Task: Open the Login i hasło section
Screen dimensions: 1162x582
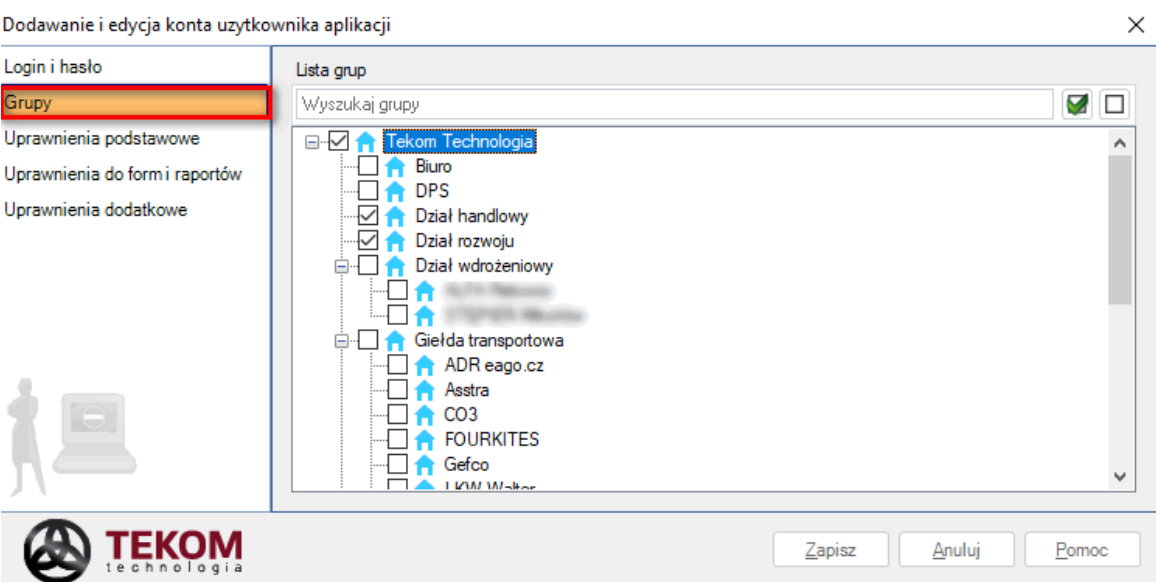Action: (x=135, y=67)
